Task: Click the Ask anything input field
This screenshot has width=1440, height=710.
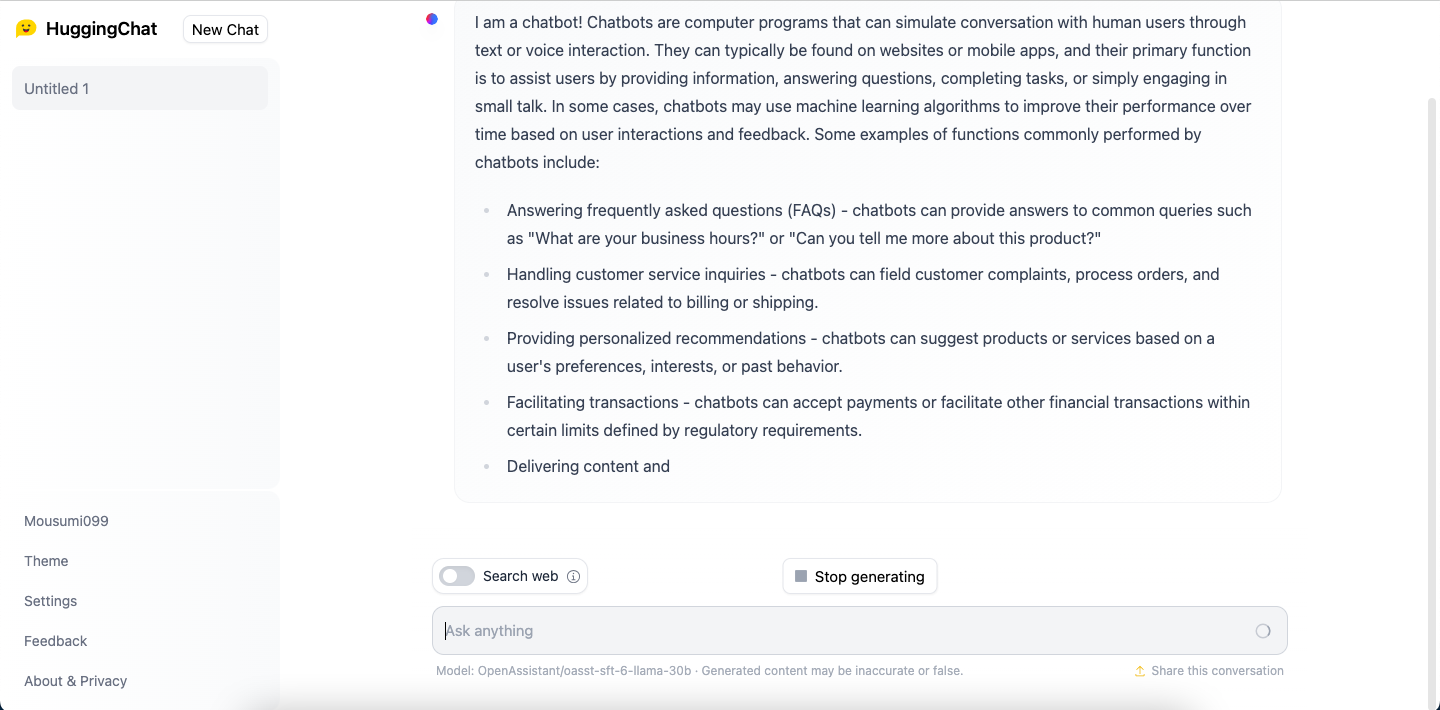Action: tap(860, 630)
